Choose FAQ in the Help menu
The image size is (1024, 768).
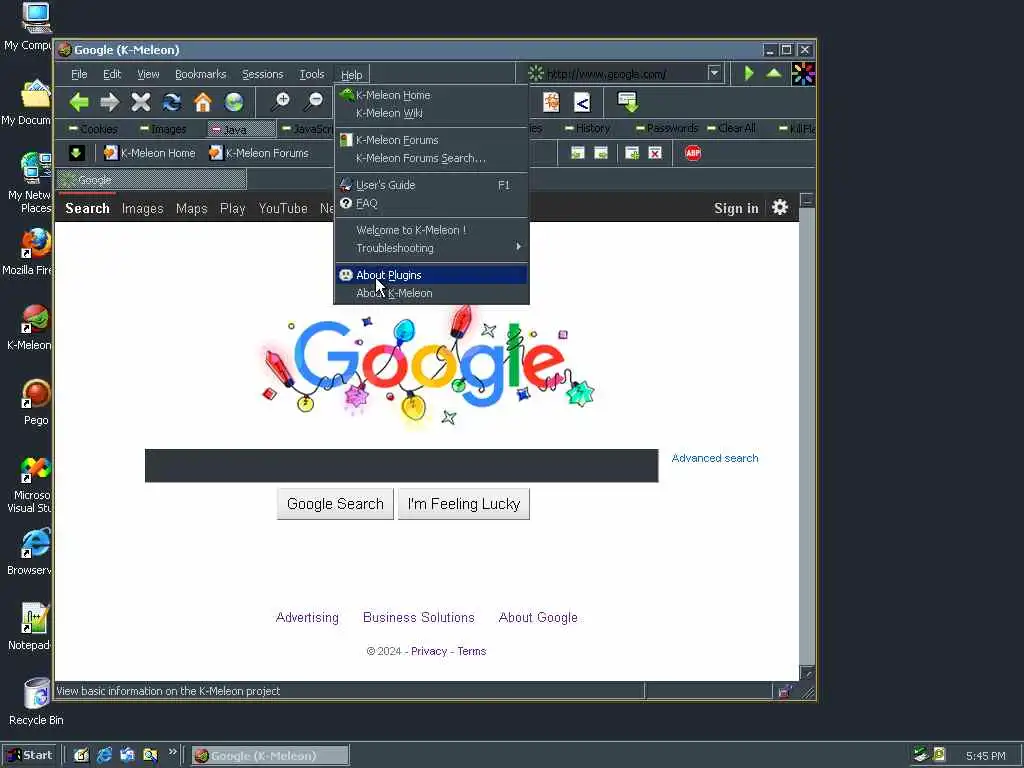click(431, 203)
